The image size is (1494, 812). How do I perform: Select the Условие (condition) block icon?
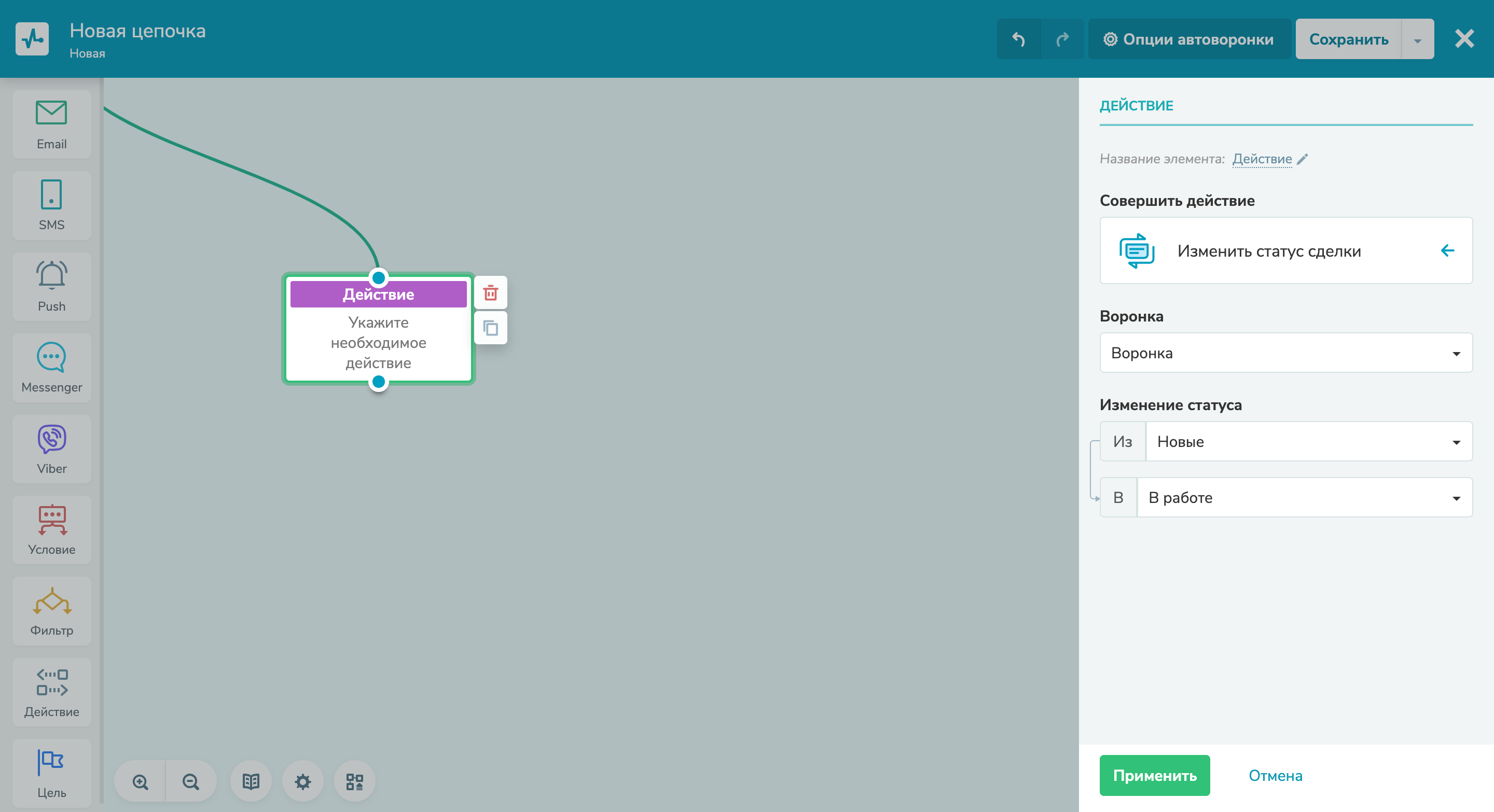click(x=51, y=529)
